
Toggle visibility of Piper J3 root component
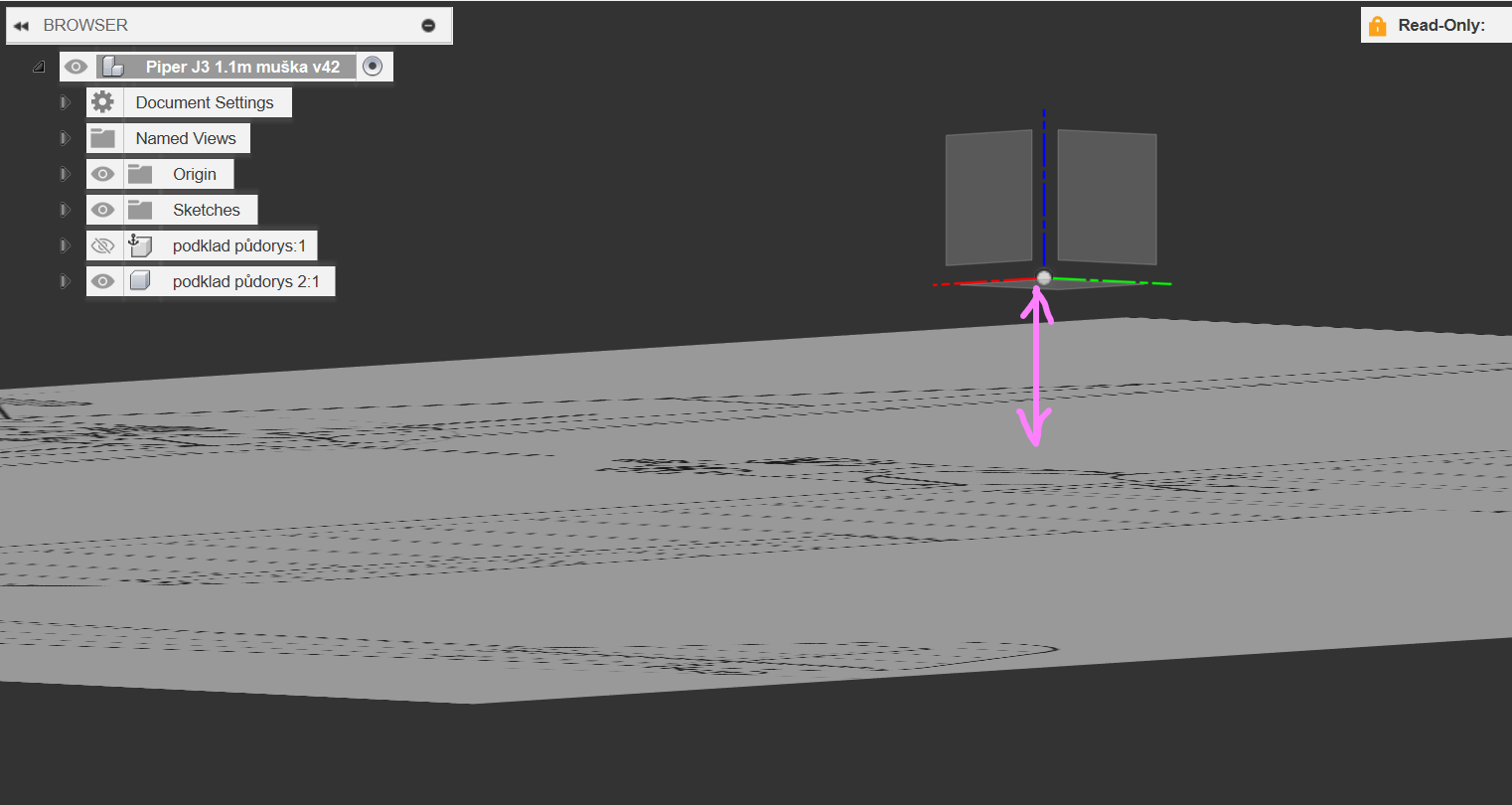[76, 67]
